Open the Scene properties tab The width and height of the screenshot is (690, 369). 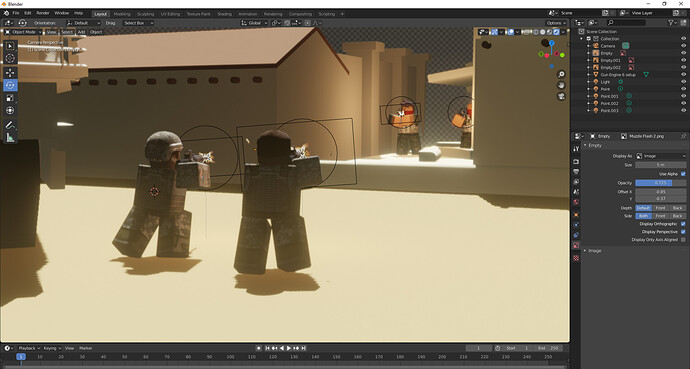click(x=576, y=192)
